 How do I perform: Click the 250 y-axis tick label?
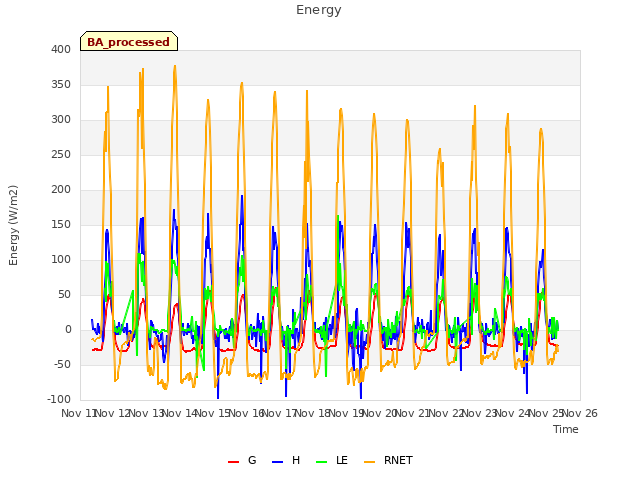pyautogui.click(x=61, y=155)
